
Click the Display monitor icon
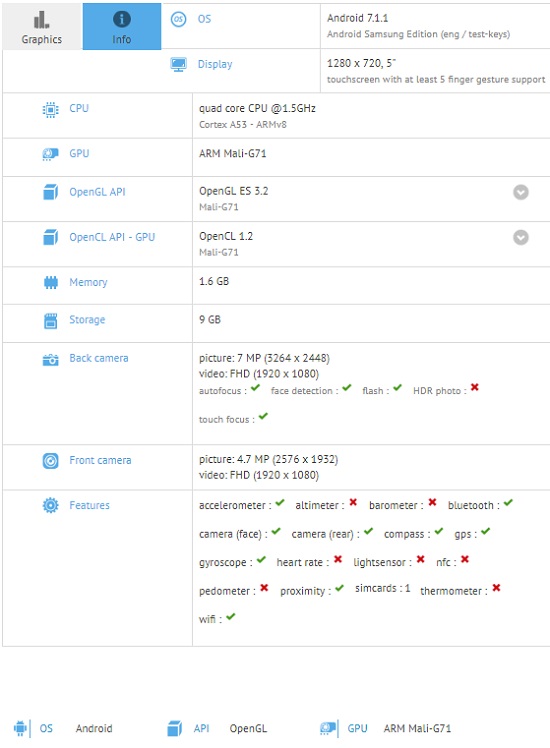coord(178,64)
